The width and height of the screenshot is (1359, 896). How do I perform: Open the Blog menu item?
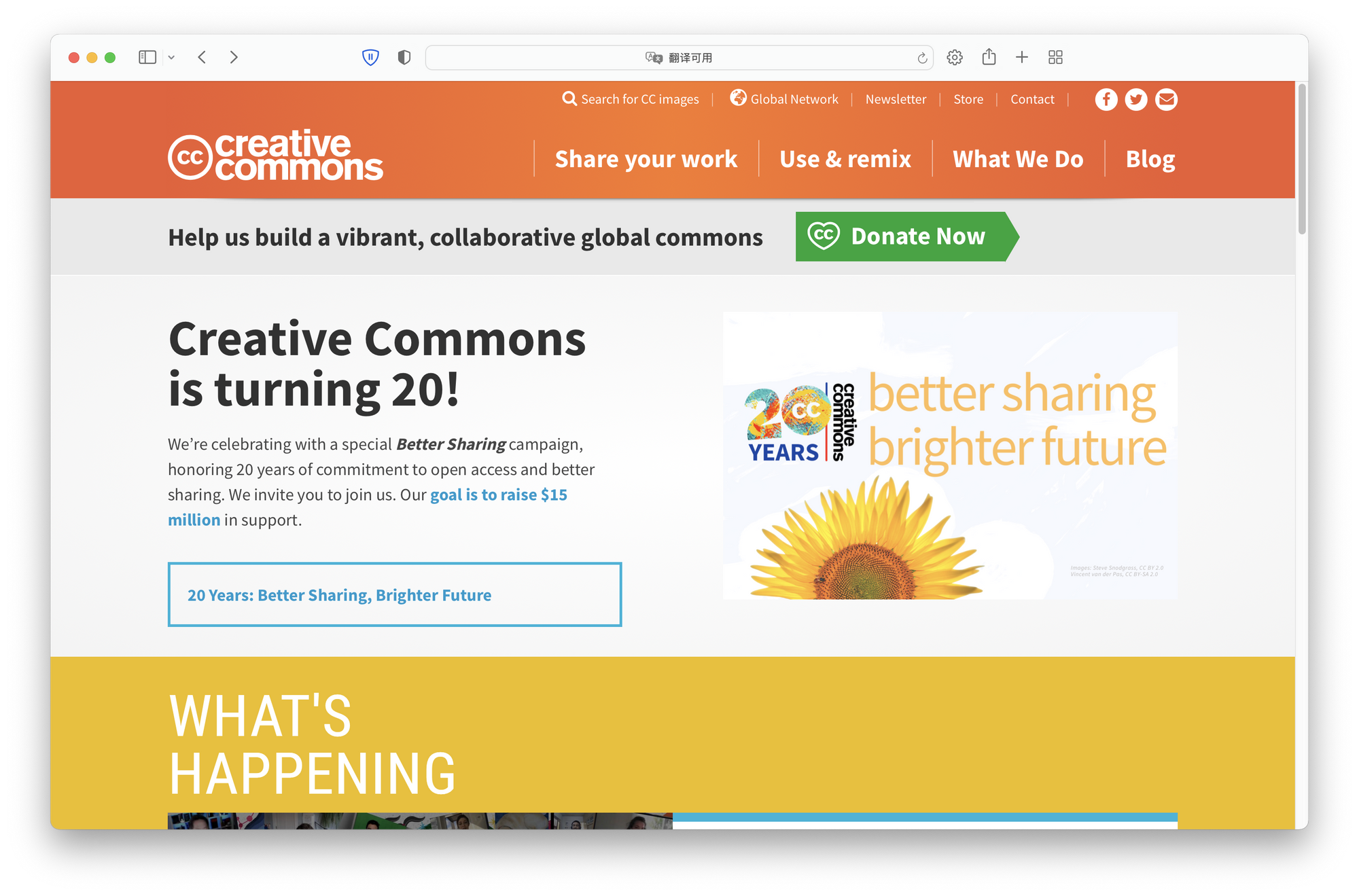[x=1150, y=159]
